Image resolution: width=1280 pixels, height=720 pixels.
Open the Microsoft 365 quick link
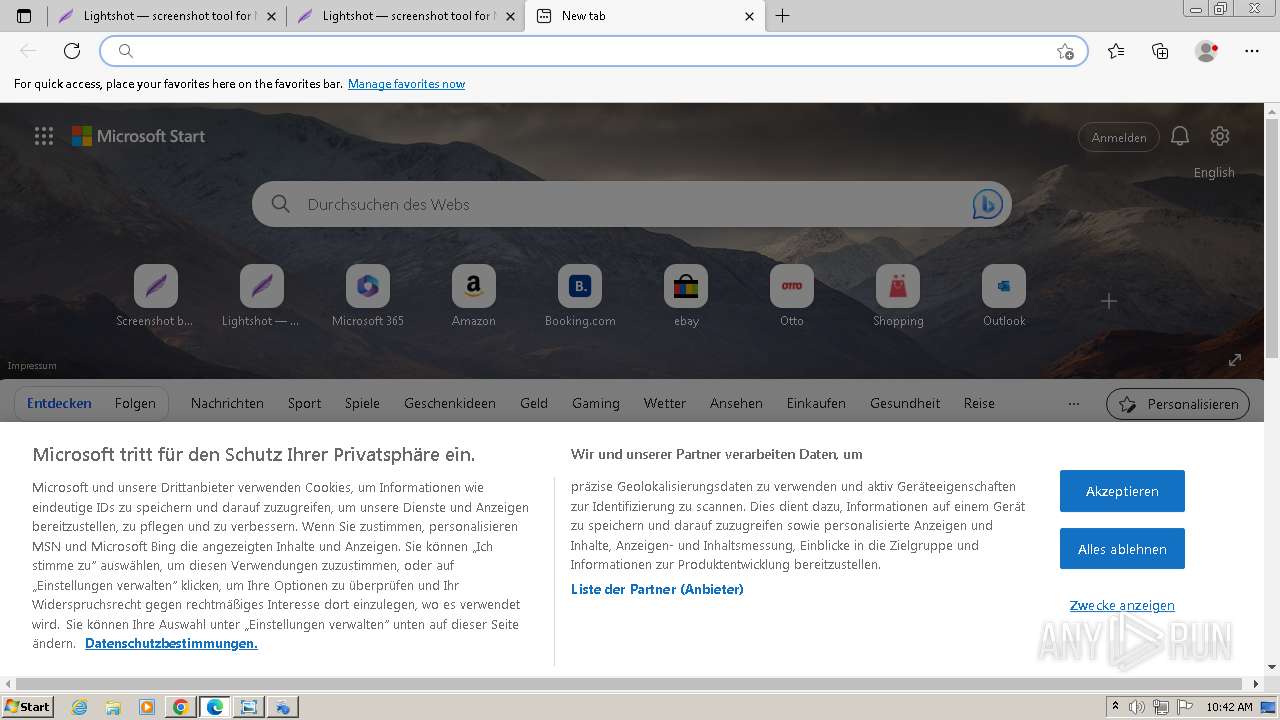coord(367,296)
